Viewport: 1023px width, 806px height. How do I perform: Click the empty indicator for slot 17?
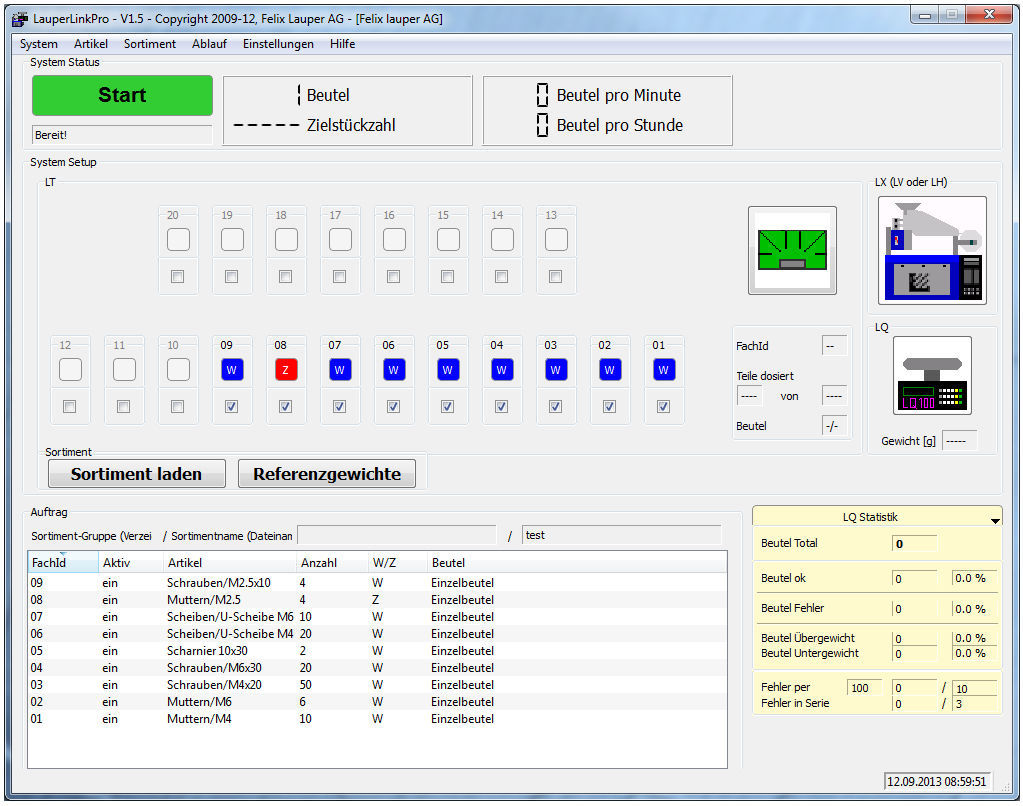341,240
